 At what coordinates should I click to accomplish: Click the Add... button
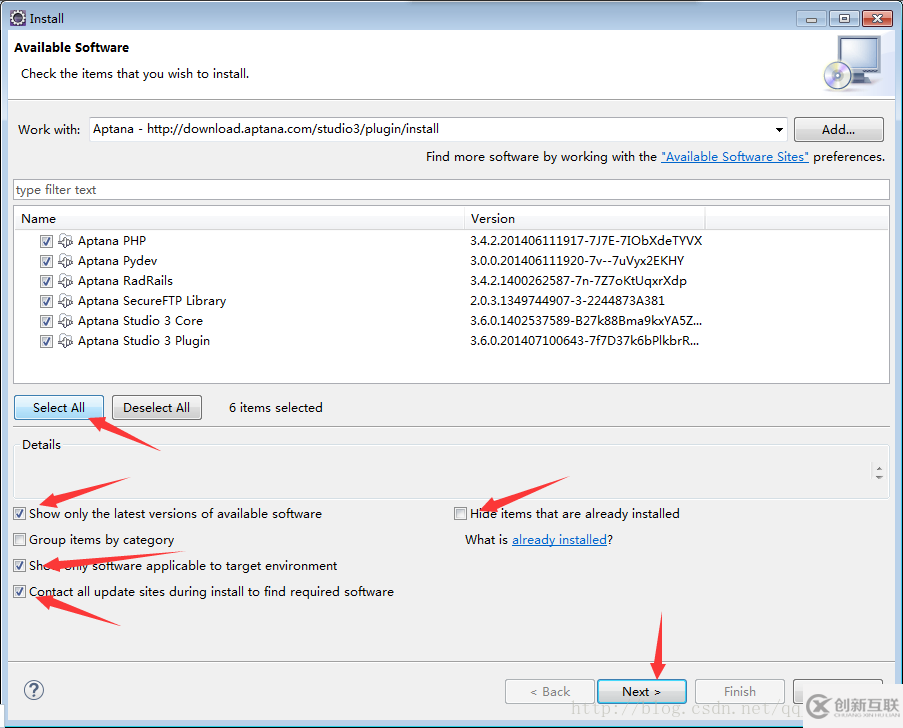point(838,130)
